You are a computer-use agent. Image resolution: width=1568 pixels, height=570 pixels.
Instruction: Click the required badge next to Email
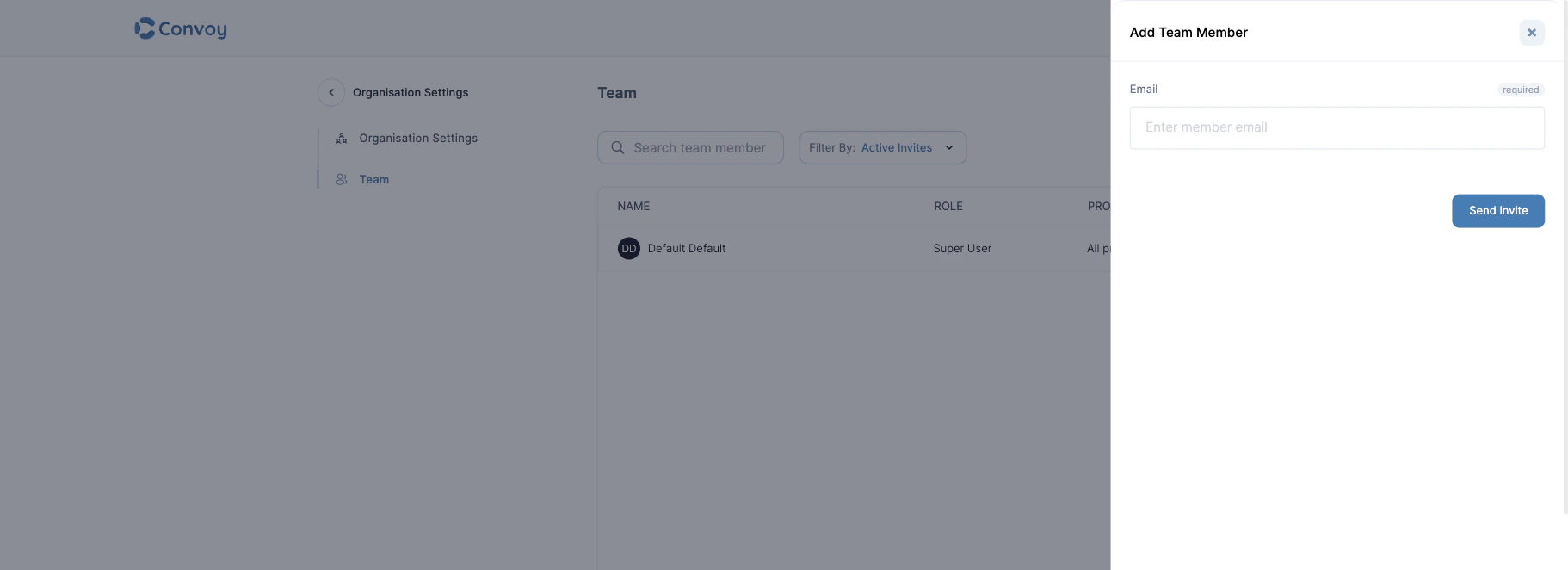1521,90
